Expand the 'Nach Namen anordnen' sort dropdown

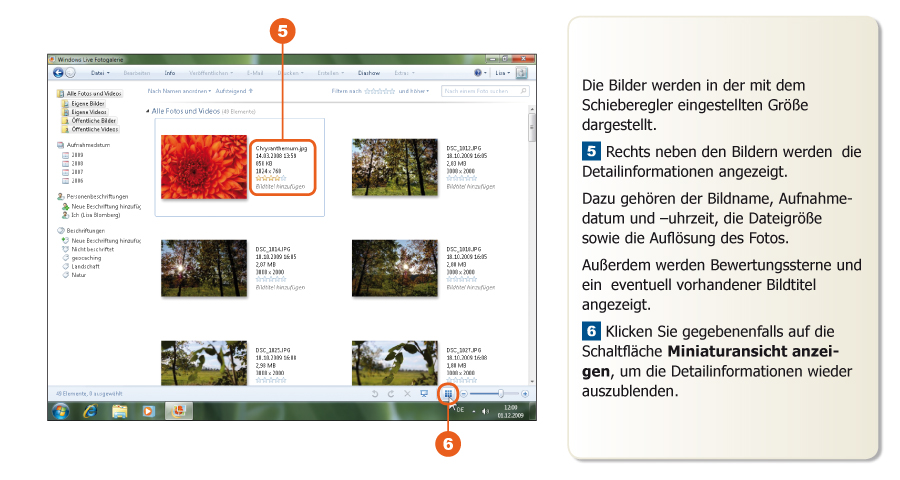(177, 91)
